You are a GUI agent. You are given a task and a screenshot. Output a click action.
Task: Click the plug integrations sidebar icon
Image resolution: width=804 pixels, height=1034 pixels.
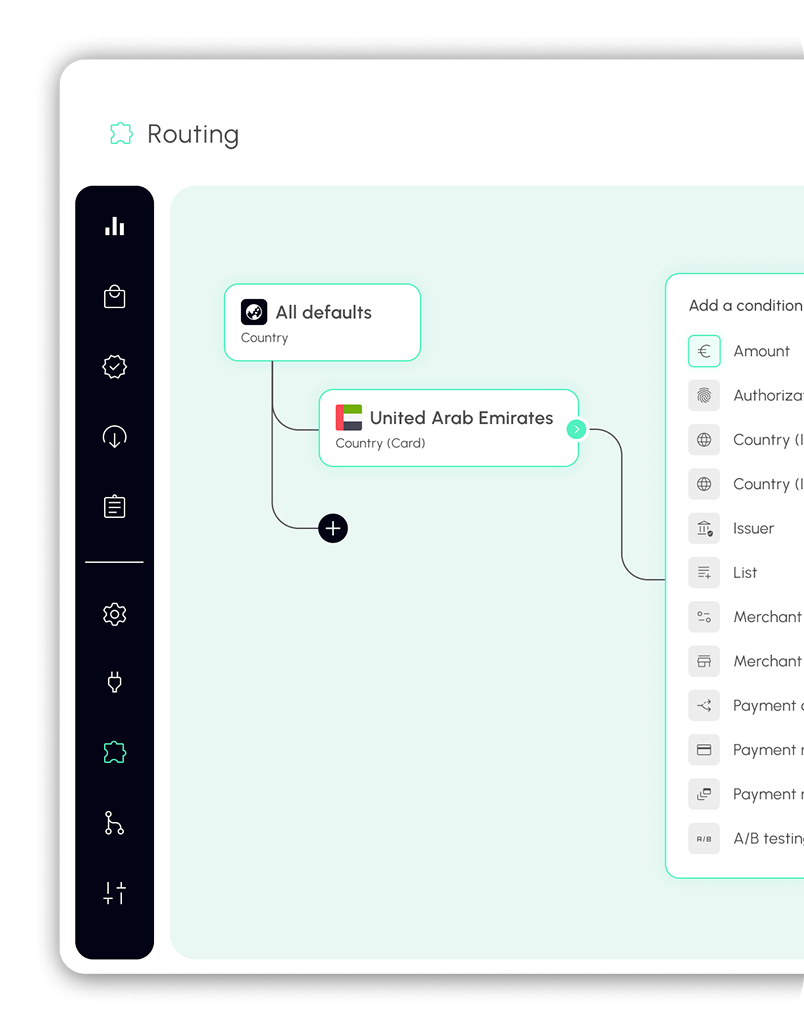115,683
